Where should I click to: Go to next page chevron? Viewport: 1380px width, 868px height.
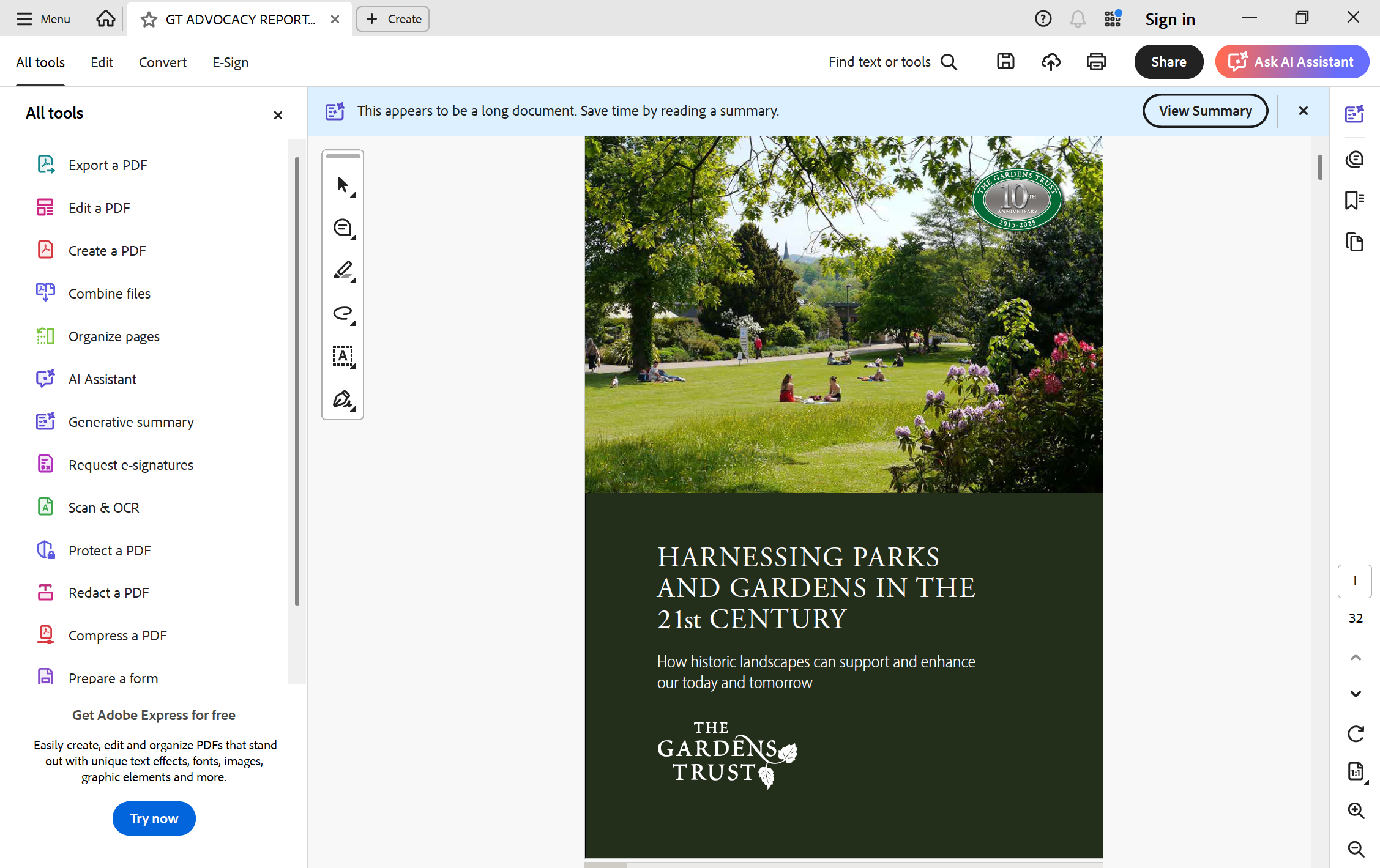(x=1356, y=694)
